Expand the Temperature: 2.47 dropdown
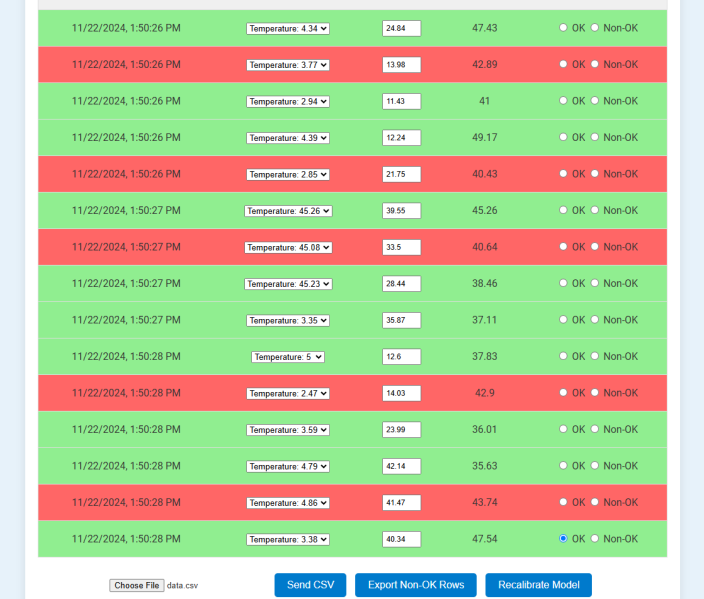Screen dimensions: 704x599 (288, 393)
